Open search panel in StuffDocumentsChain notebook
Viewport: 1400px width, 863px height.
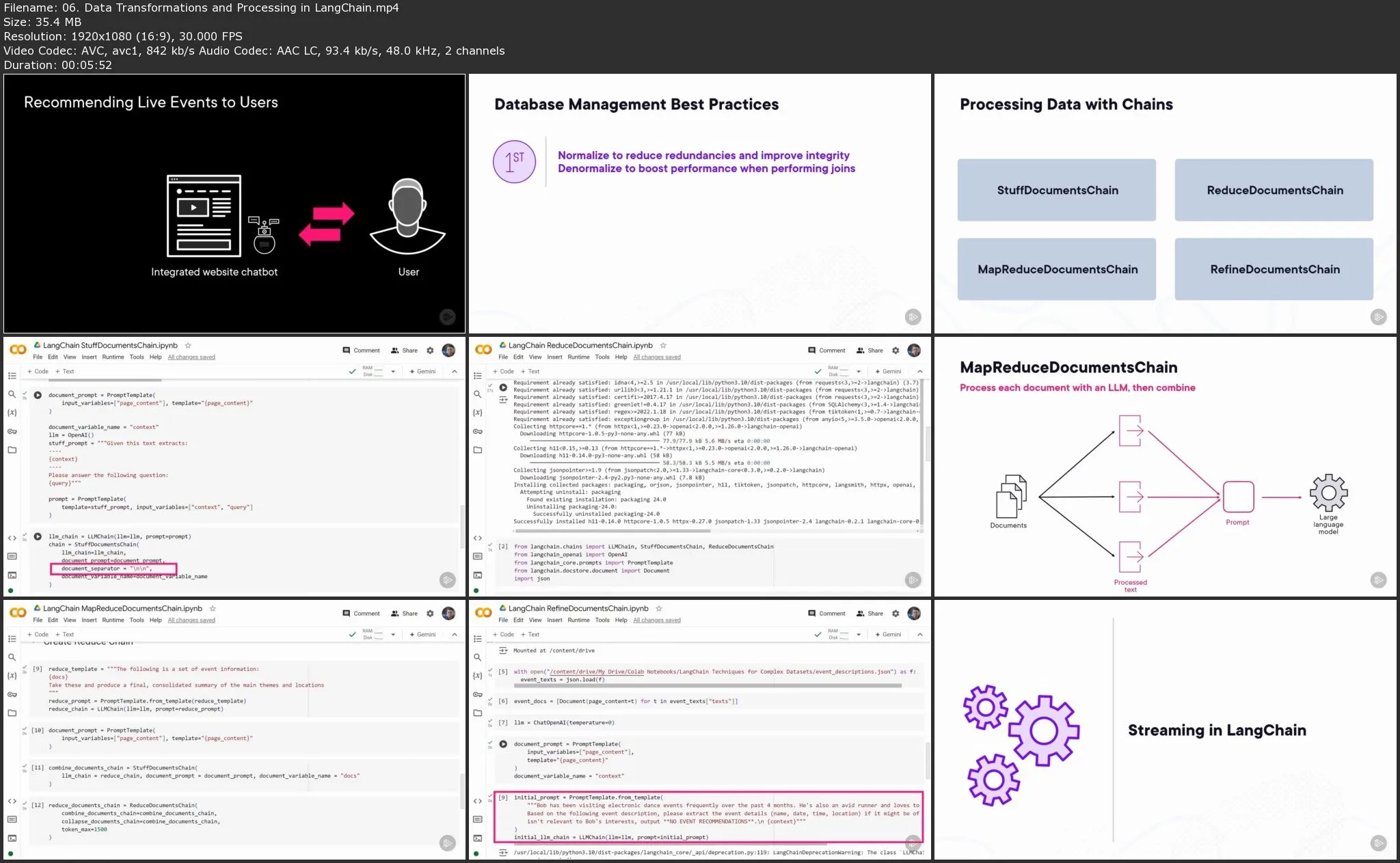pos(12,394)
